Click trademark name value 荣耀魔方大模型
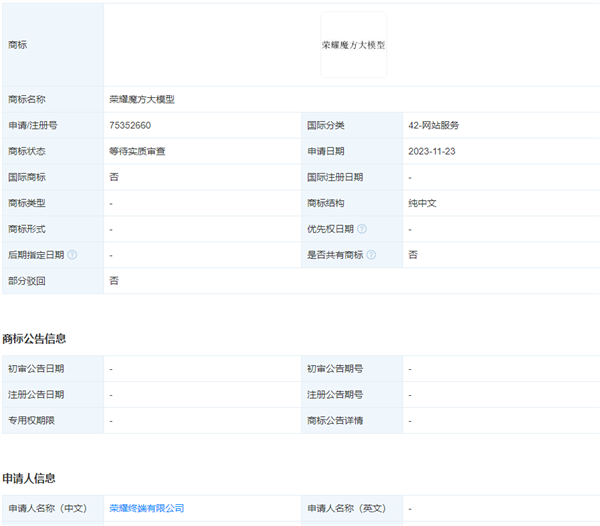This screenshot has height=526, width=600. [x=142, y=99]
